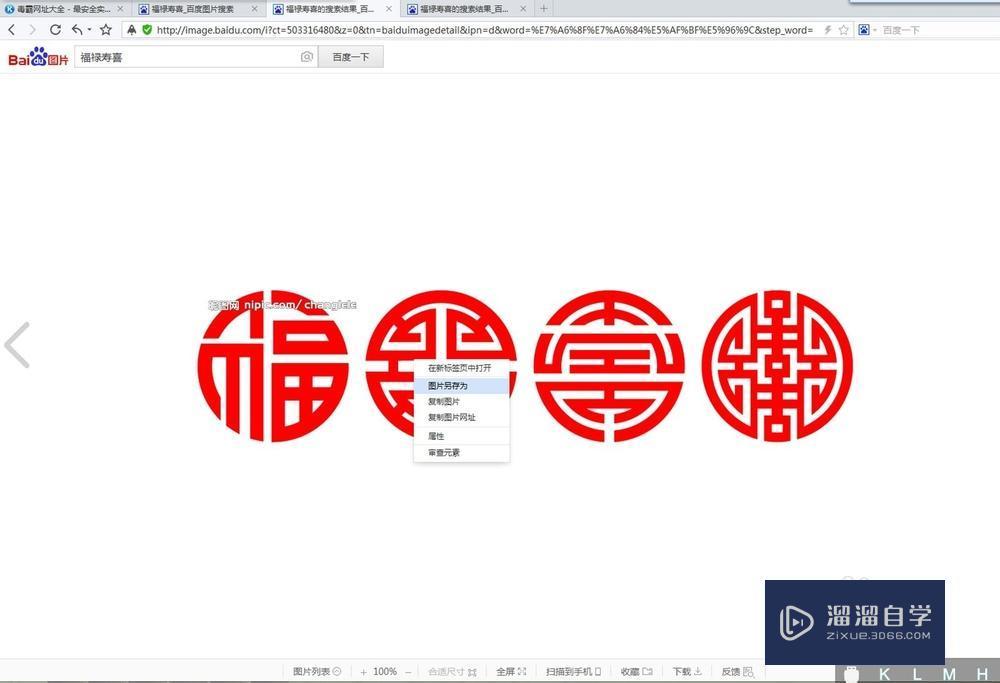Choose 复制图片网址 from context menu
This screenshot has width=1000, height=683.
point(462,417)
